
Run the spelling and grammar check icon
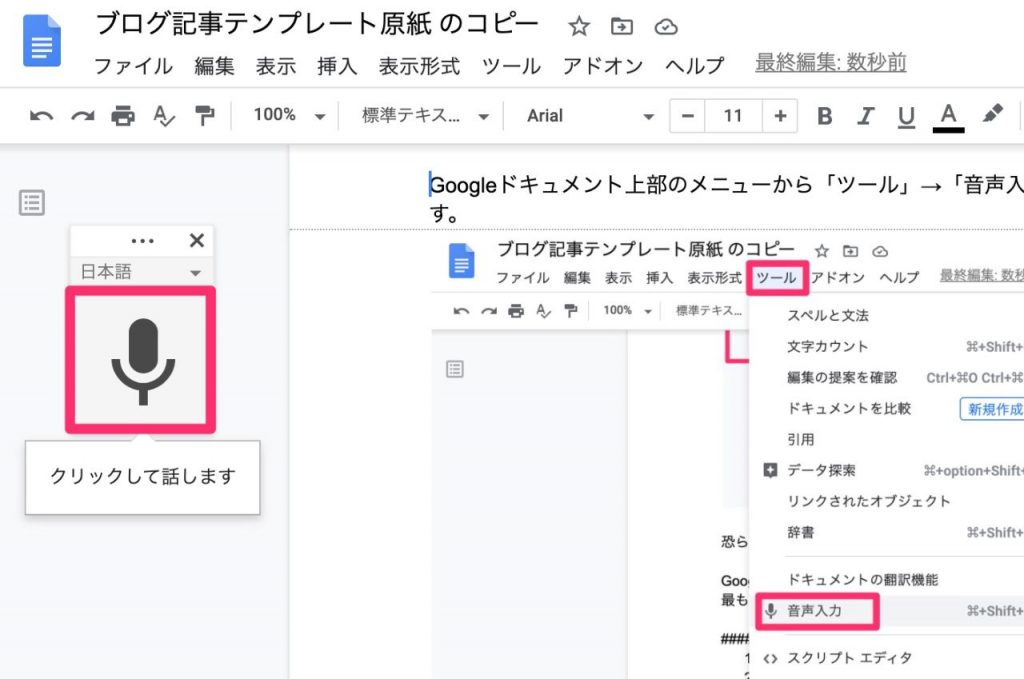coord(164,116)
